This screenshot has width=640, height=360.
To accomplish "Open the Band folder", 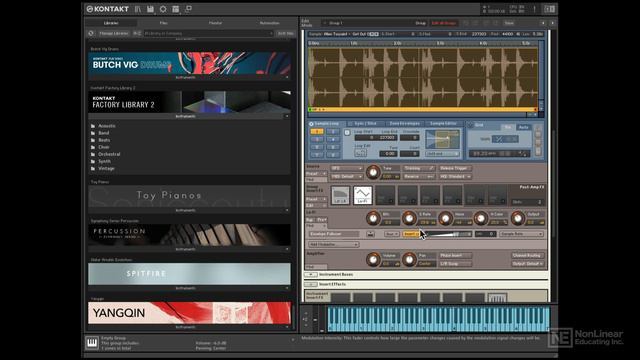I will [x=104, y=133].
